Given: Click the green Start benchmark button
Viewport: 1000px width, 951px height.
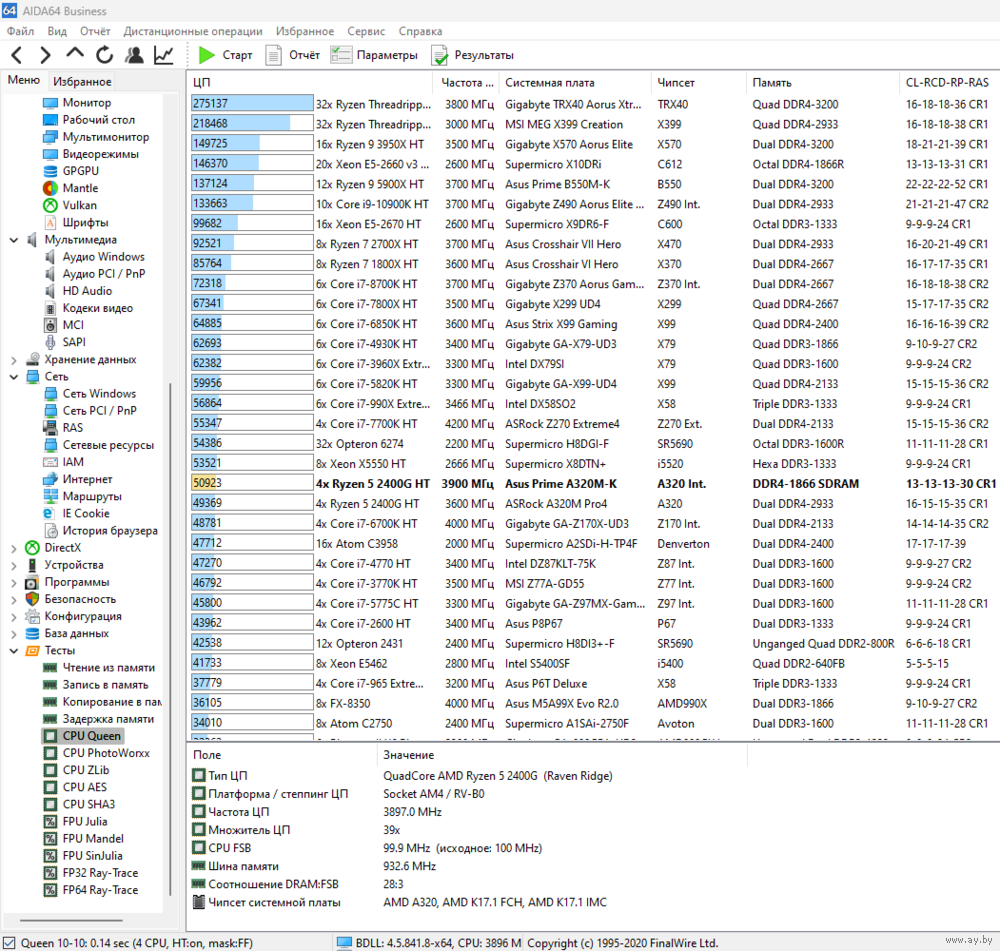Looking at the screenshot, I should coord(225,55).
